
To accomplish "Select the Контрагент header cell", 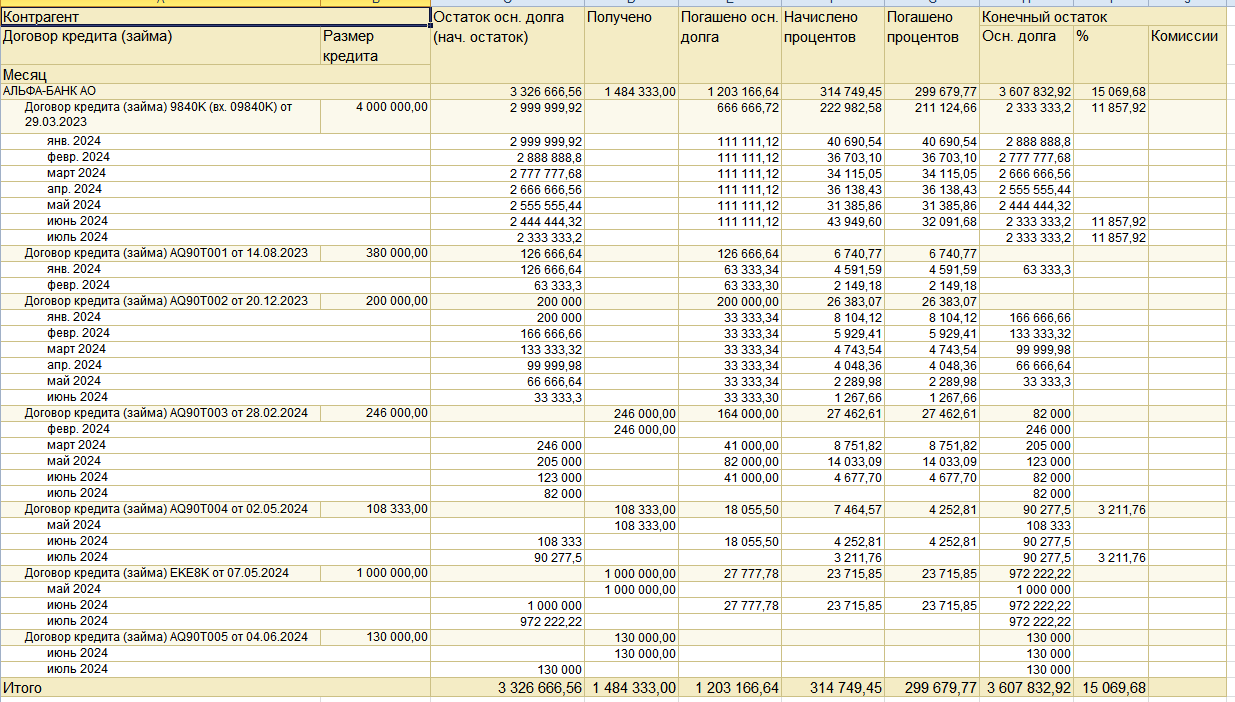I will pos(40,17).
